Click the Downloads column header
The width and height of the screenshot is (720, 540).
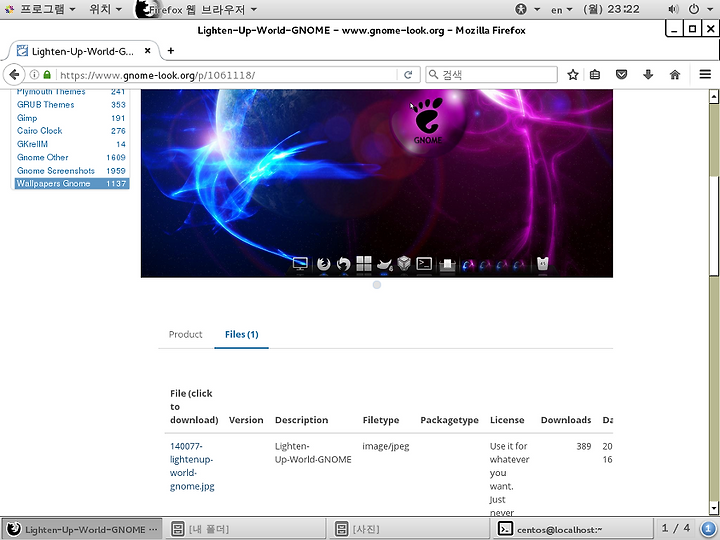click(566, 420)
